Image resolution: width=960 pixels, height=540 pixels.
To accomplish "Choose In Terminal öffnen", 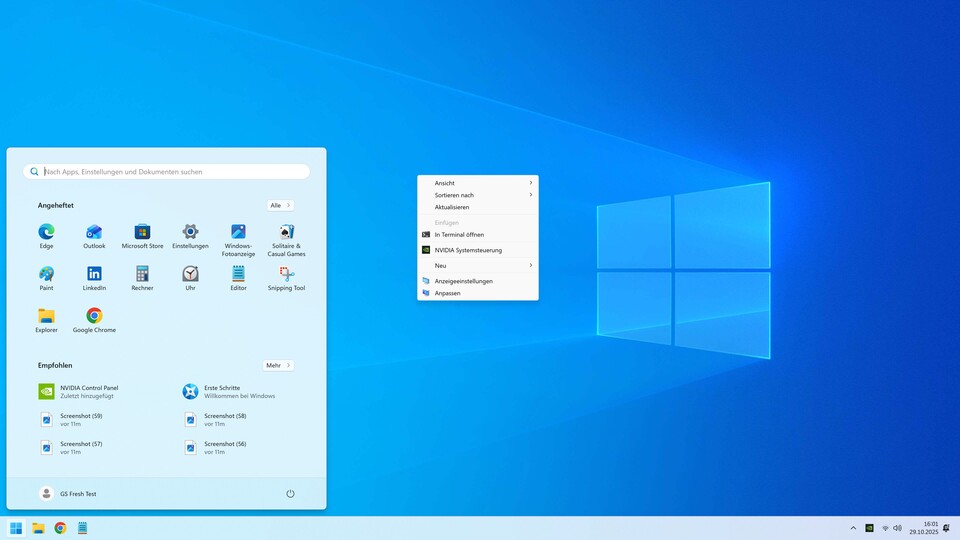I will (478, 234).
